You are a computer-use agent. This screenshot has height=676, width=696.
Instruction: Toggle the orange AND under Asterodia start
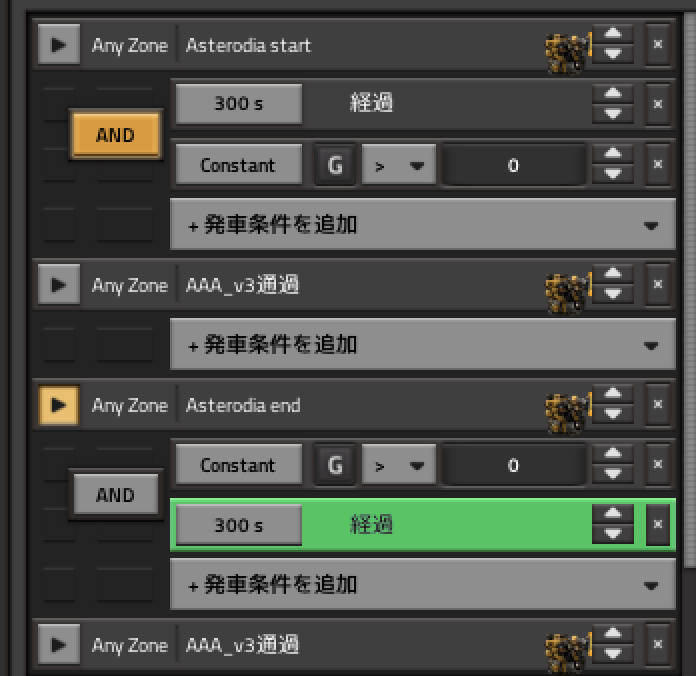[115, 135]
